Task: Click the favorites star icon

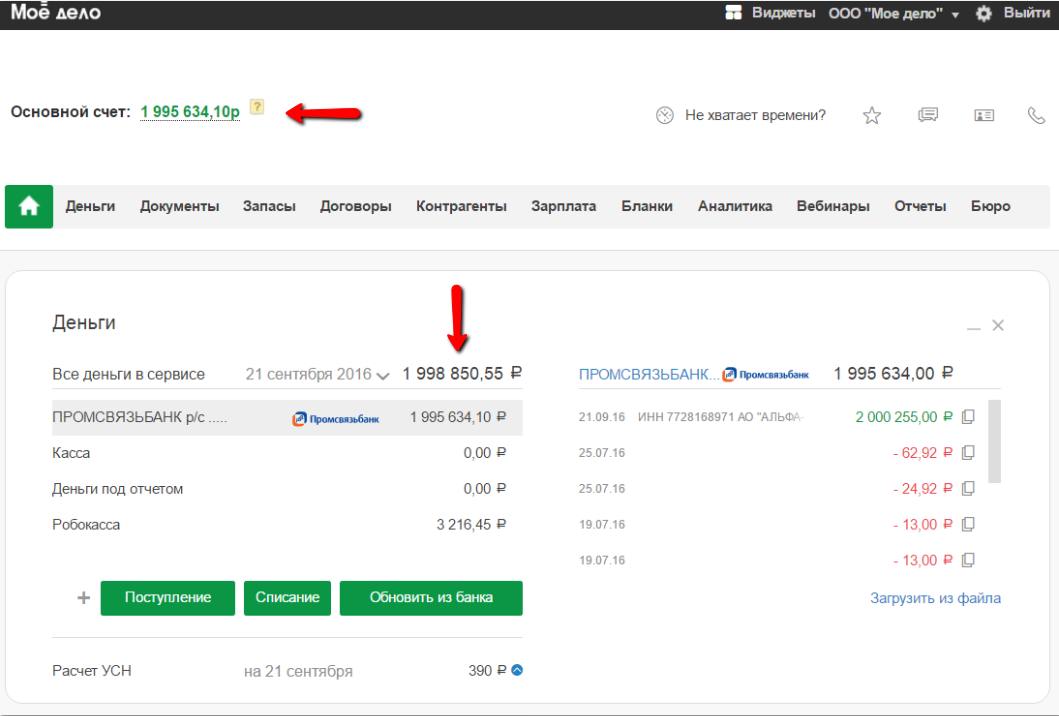Action: click(x=872, y=116)
